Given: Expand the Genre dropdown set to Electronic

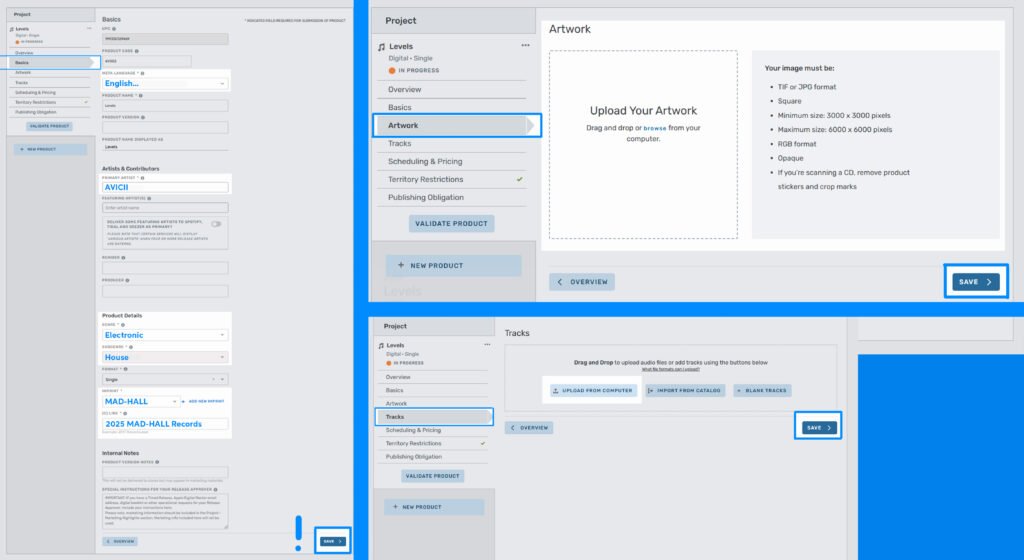Looking at the screenshot, I should pos(166,335).
